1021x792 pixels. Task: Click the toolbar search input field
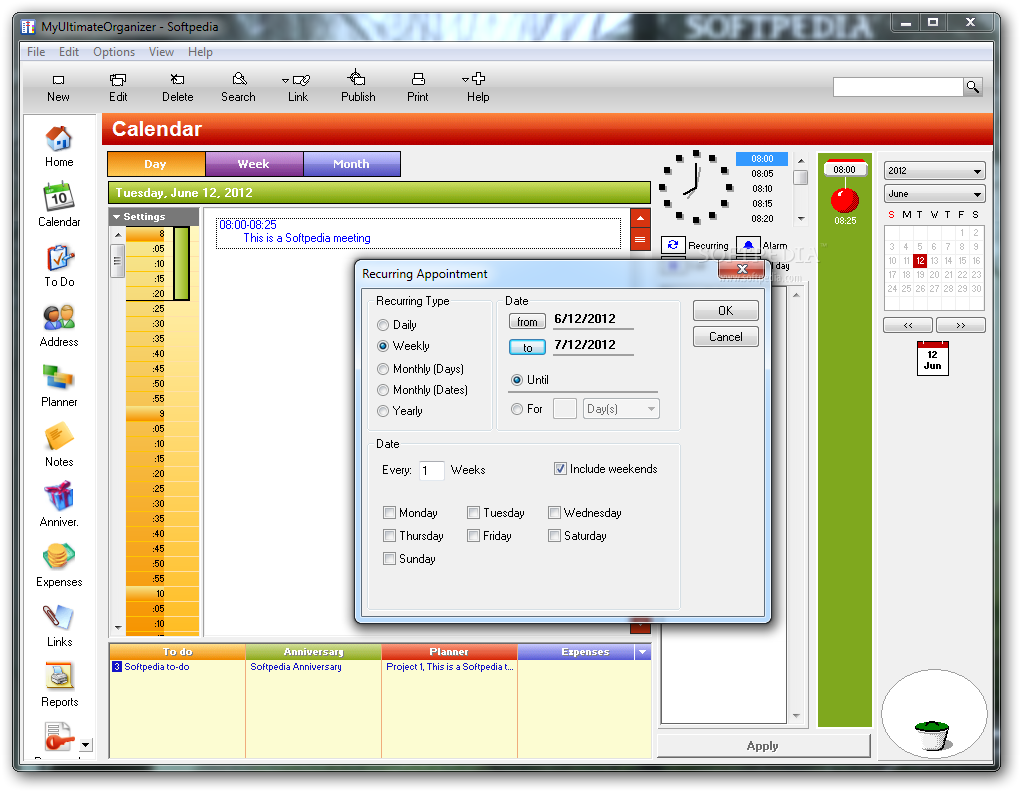pyautogui.click(x=898, y=87)
